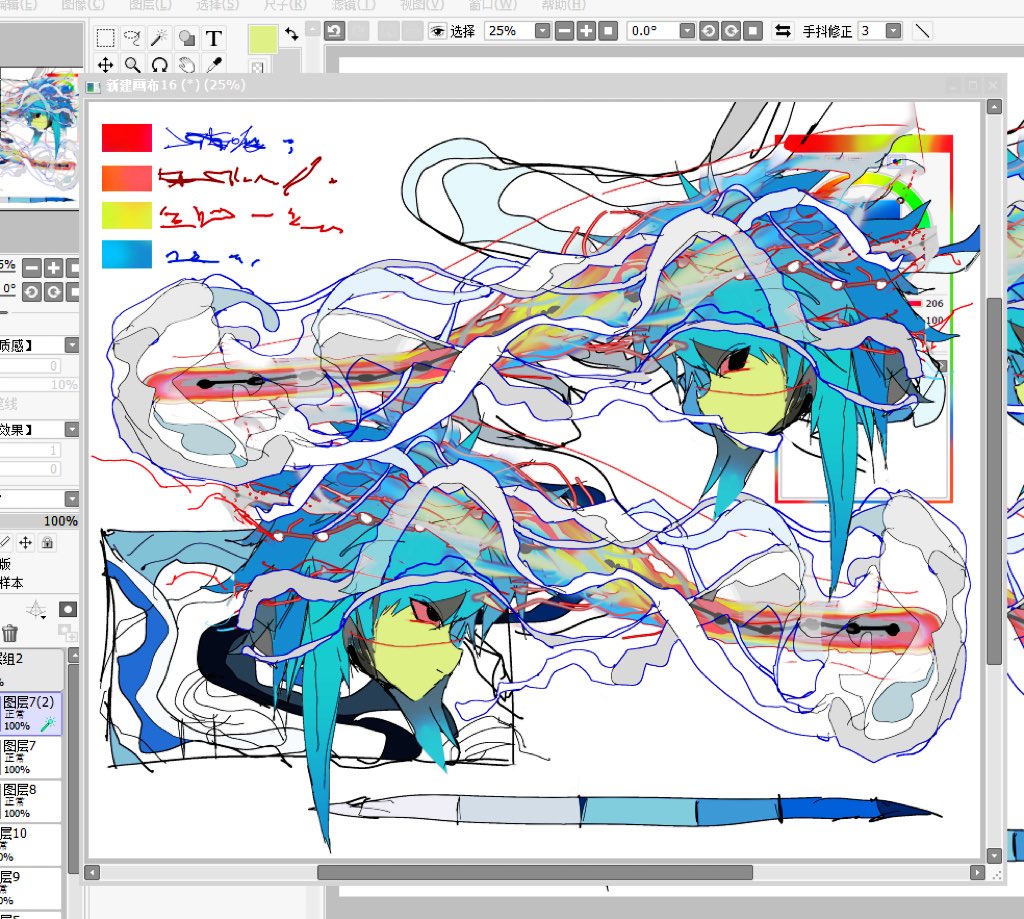Toggle straight line drawing mode
Screen dimensions: 1024x919
[922, 31]
